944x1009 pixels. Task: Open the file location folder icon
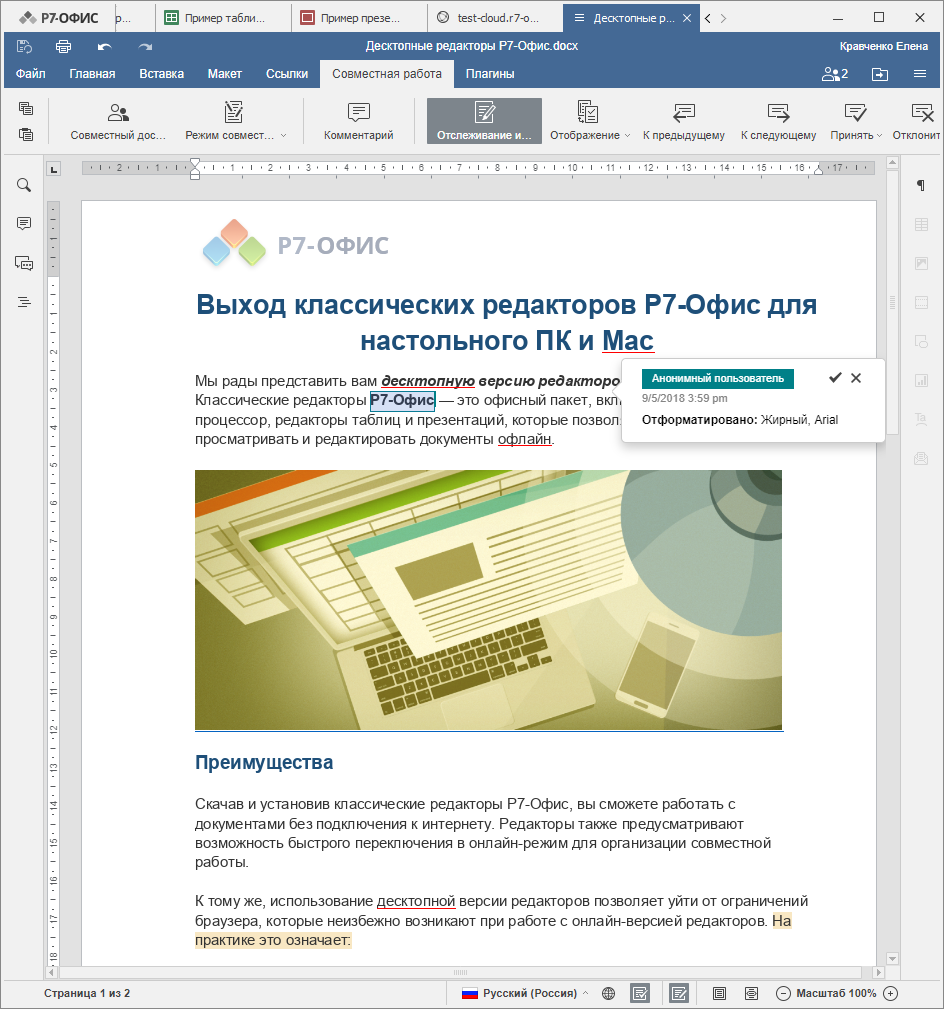880,74
